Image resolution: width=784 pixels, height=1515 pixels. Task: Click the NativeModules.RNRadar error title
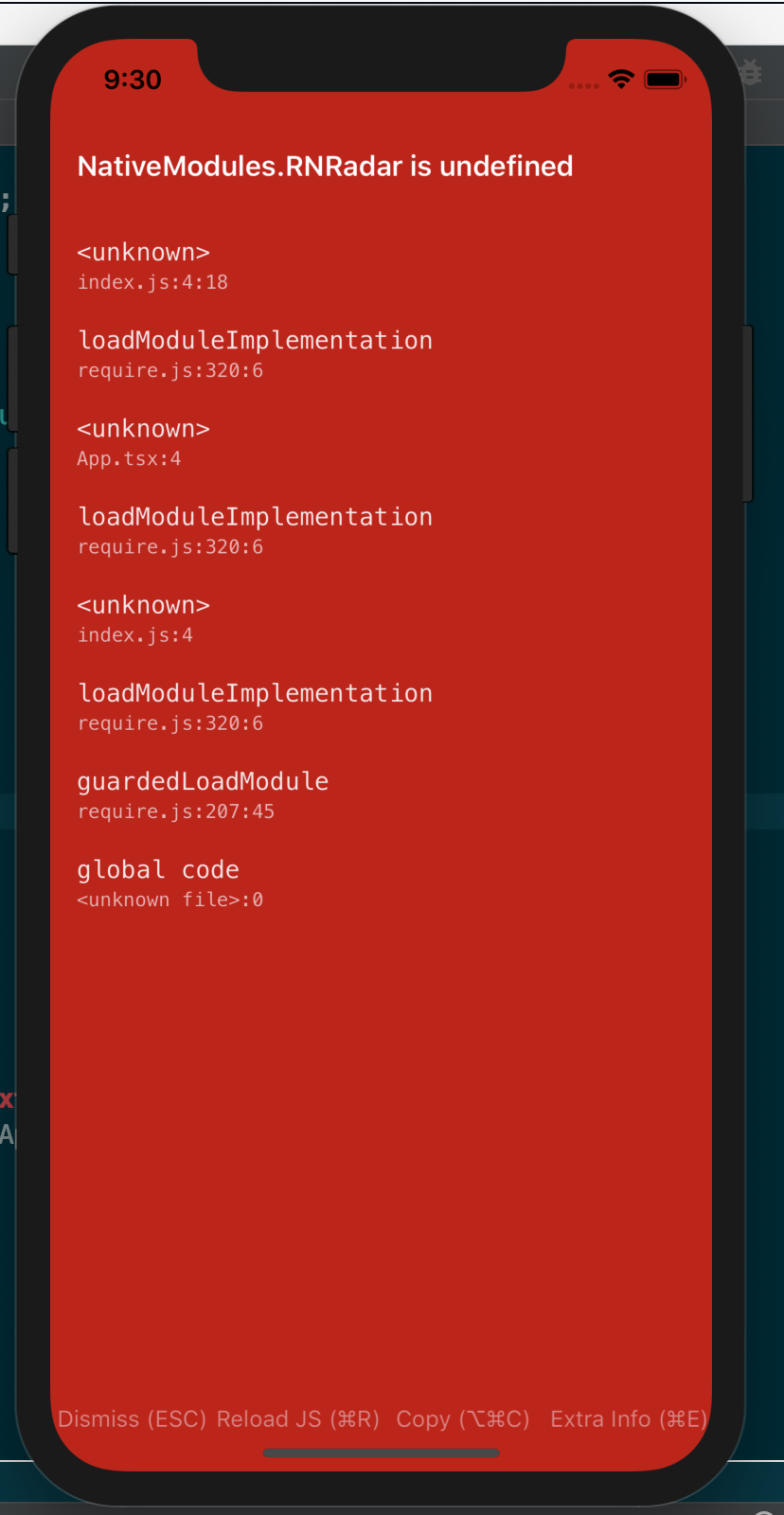point(325,167)
